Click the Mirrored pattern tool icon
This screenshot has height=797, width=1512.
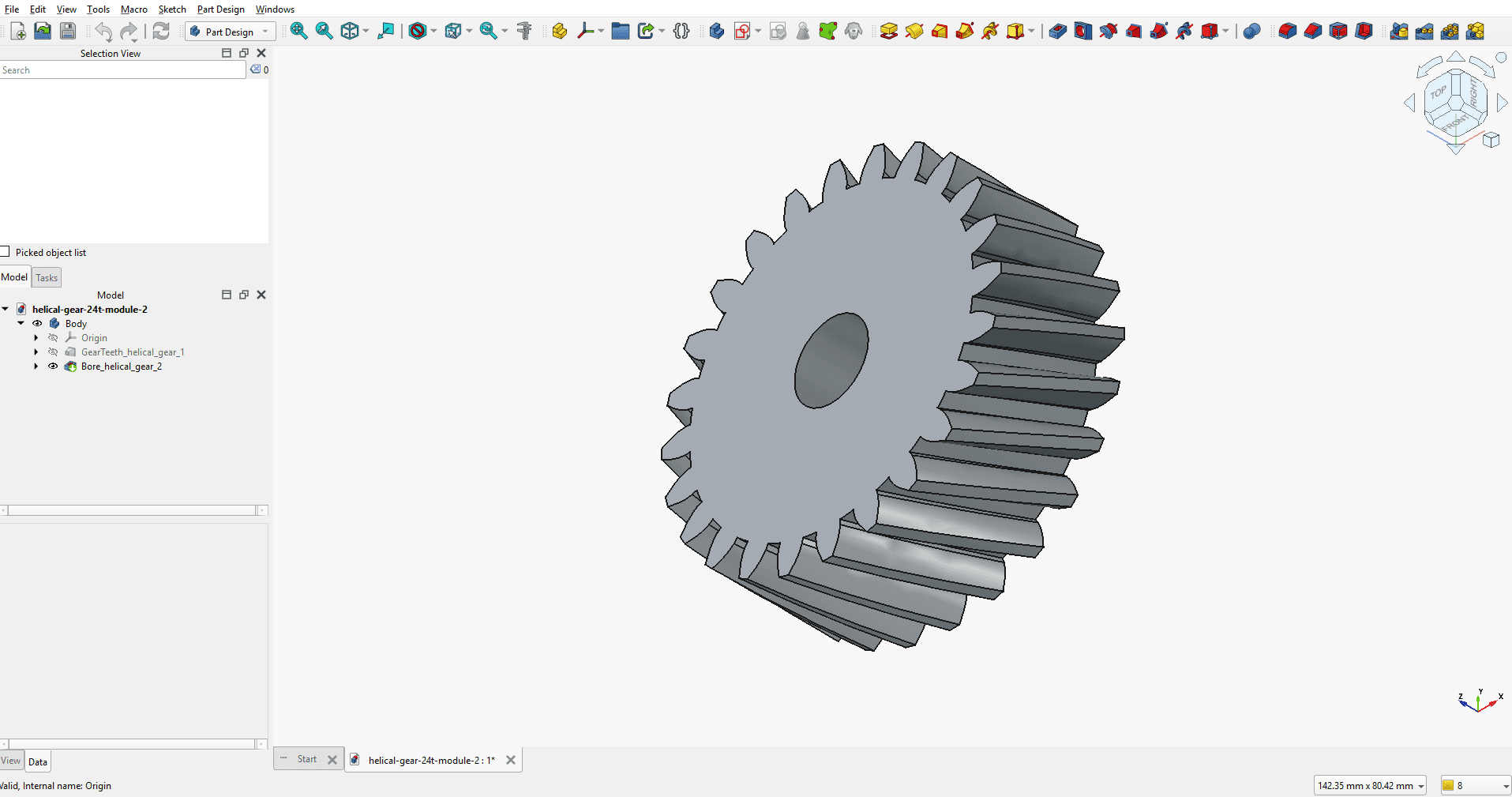1399,32
